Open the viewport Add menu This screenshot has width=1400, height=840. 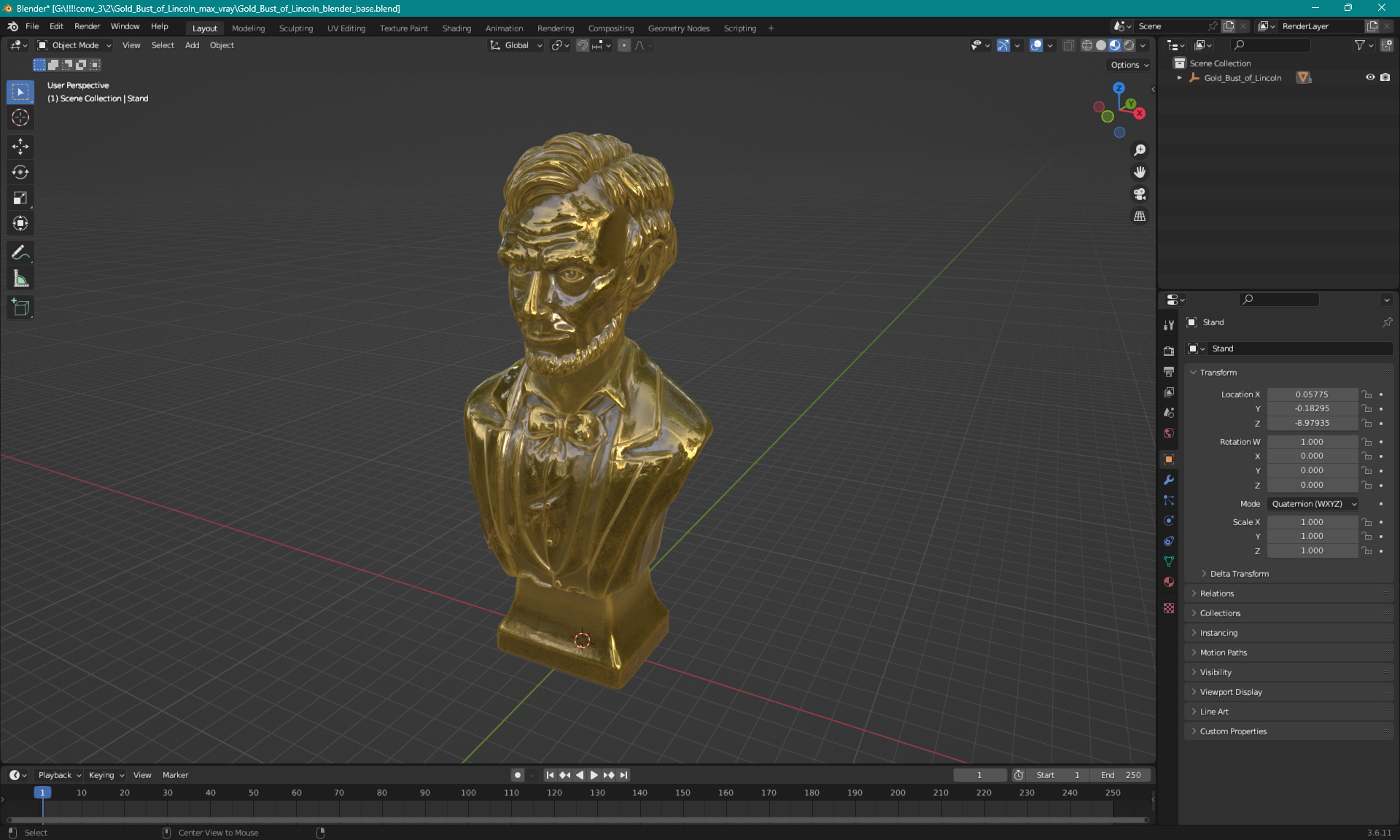click(x=192, y=45)
